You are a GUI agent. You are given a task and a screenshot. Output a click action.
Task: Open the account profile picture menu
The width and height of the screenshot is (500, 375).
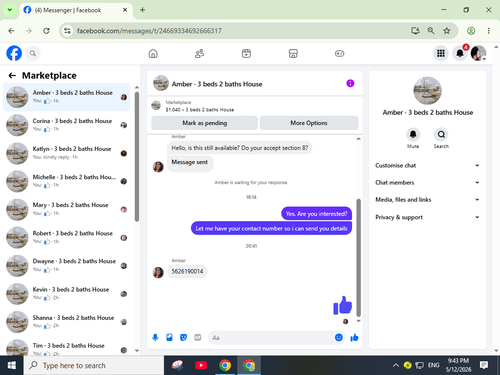[478, 53]
